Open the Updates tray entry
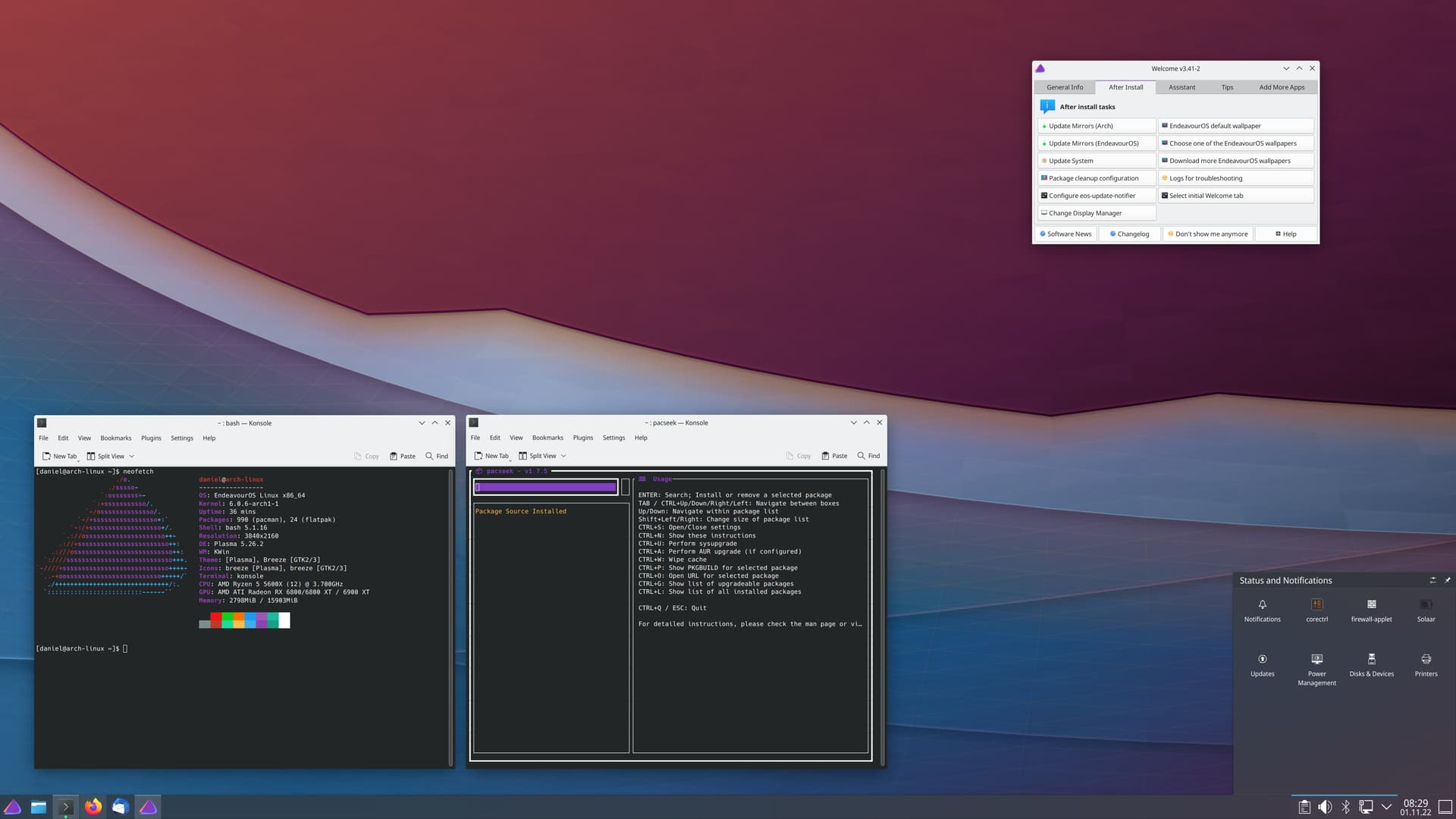 tap(1262, 664)
